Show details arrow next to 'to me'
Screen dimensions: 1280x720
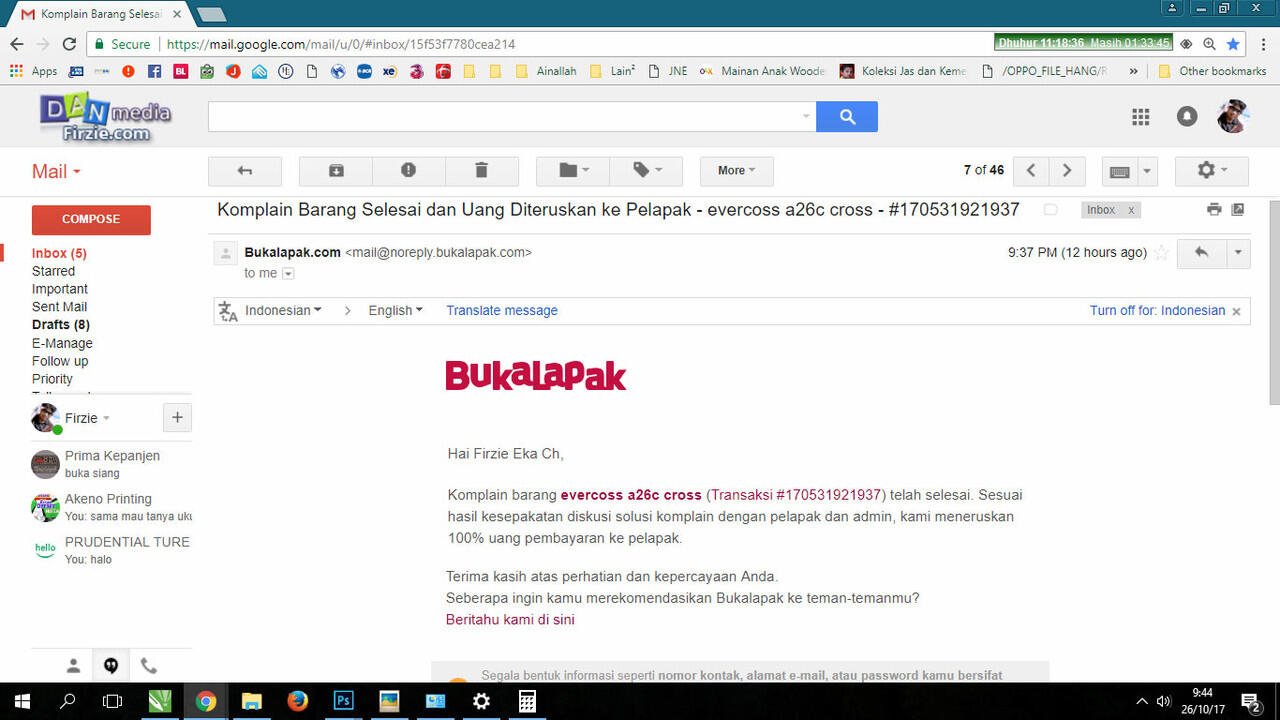pyautogui.click(x=288, y=274)
